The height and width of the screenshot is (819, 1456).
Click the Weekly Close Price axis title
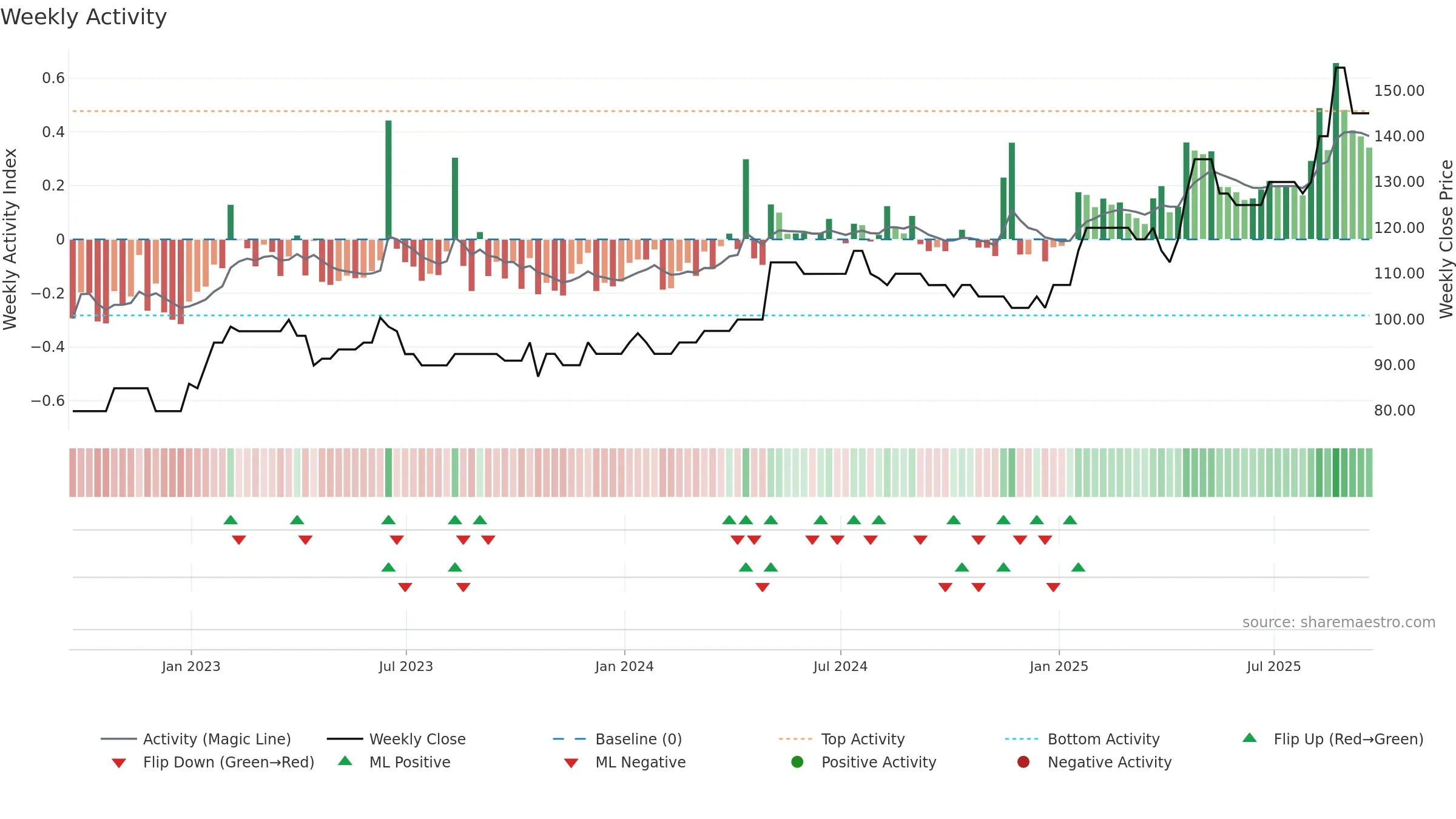tap(1446, 239)
